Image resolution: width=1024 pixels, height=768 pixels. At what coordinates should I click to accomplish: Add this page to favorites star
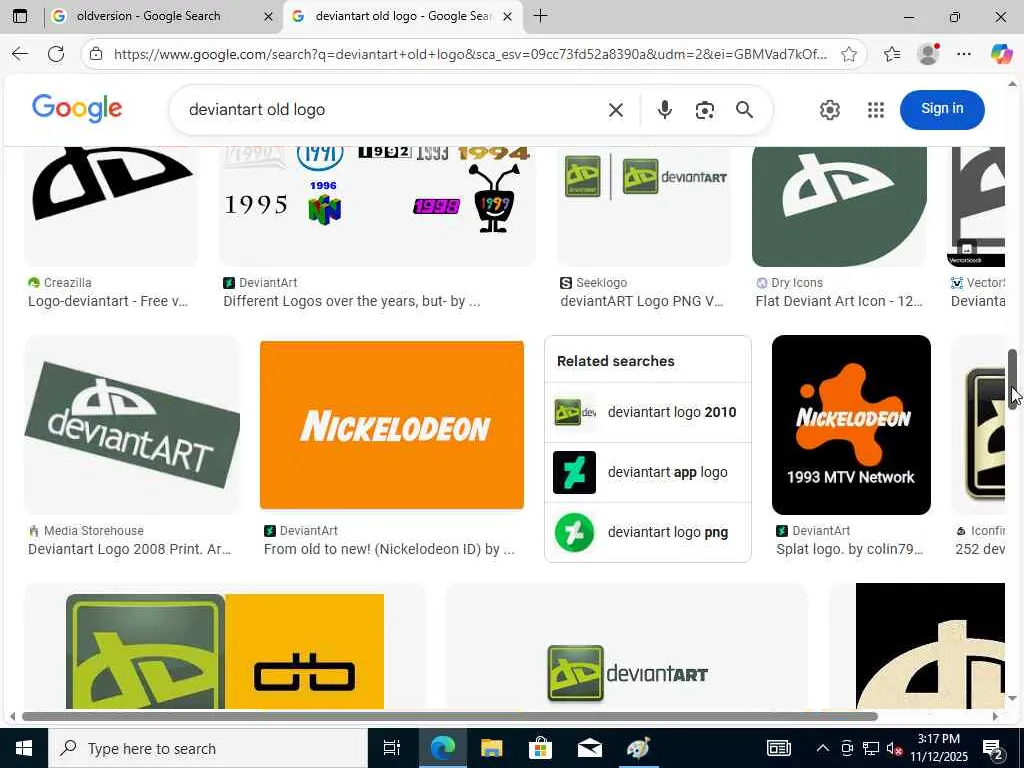point(848,54)
